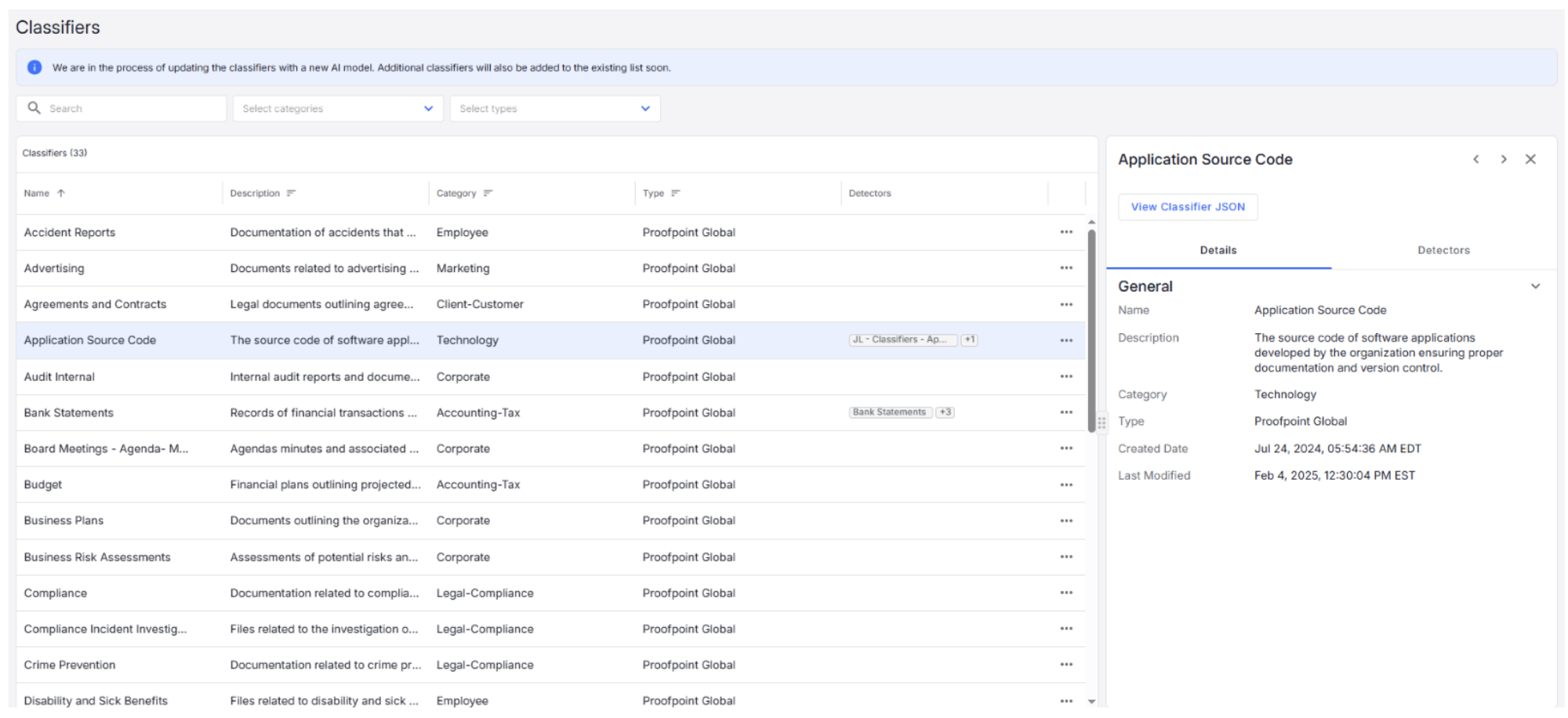Switch to the Details tab
The image size is (1568, 718).
click(x=1218, y=250)
